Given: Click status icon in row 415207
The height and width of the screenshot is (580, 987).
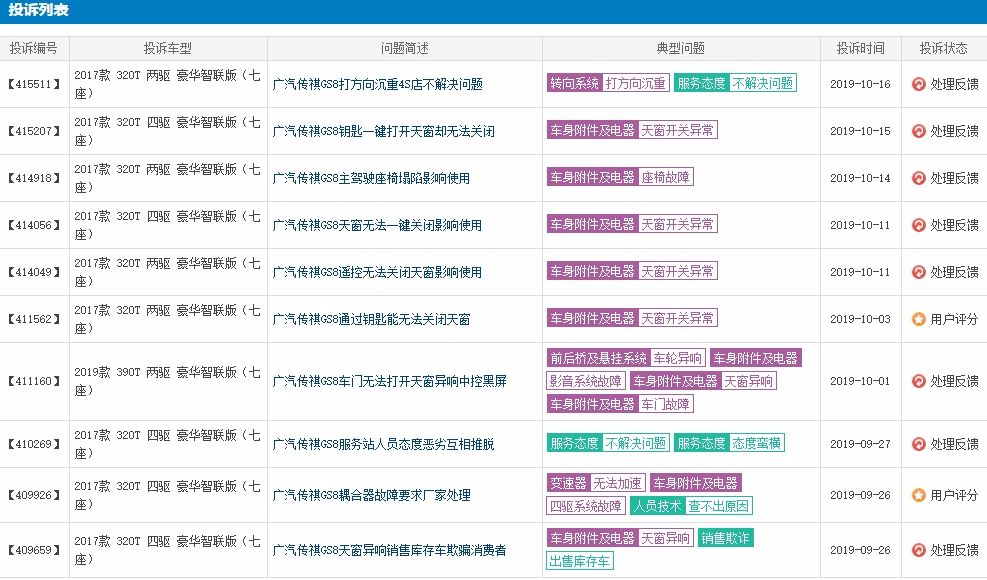Looking at the screenshot, I should (x=918, y=131).
